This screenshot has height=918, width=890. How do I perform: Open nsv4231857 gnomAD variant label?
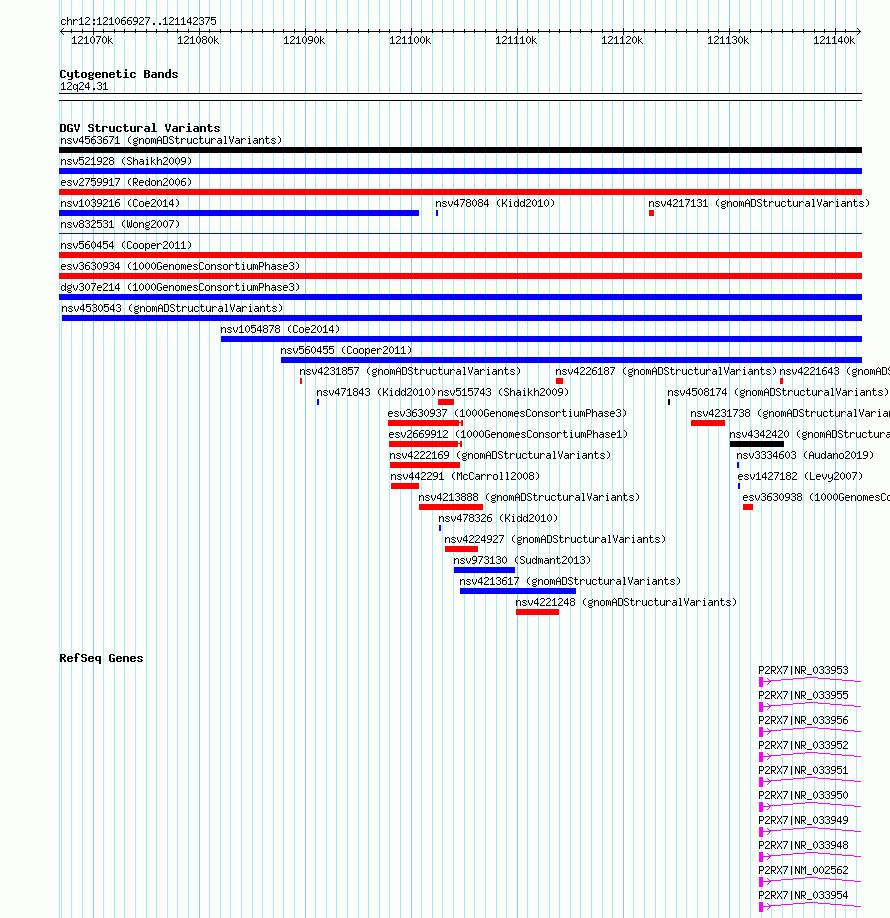pos(410,372)
